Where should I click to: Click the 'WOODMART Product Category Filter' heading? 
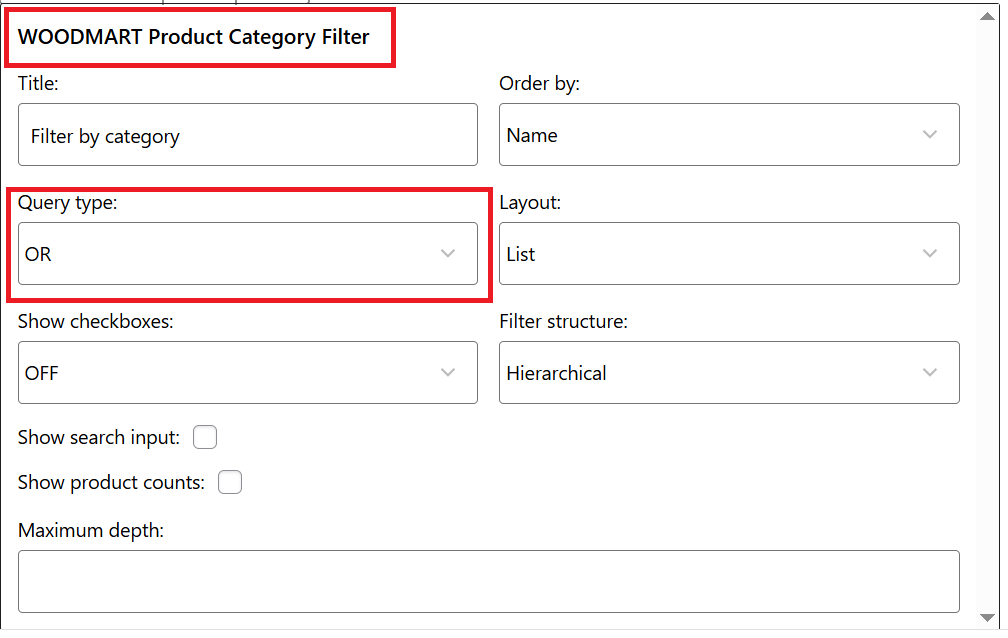tap(194, 37)
